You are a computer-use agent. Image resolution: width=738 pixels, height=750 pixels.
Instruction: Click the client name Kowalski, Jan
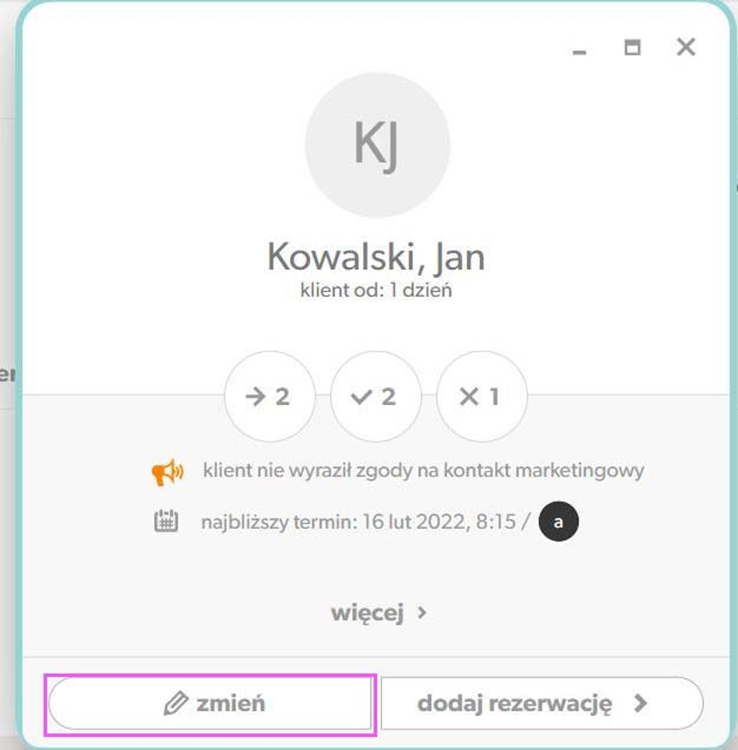(376, 257)
